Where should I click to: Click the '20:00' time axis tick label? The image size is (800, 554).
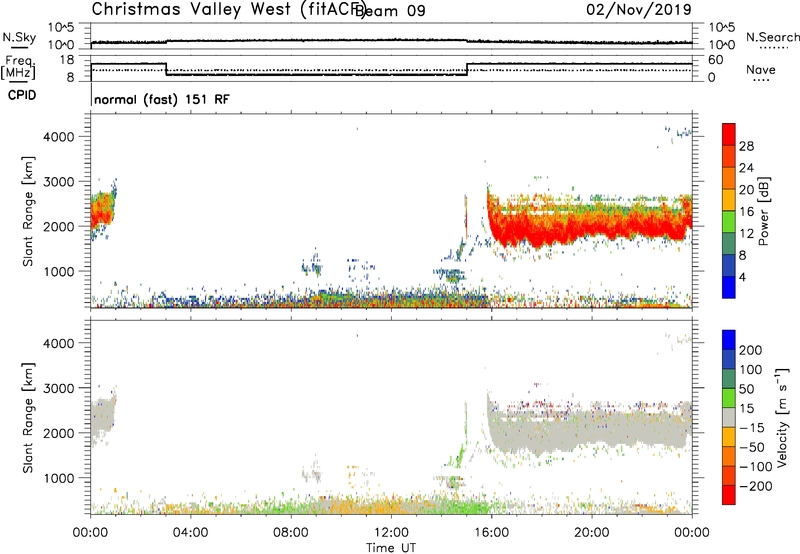coord(592,533)
